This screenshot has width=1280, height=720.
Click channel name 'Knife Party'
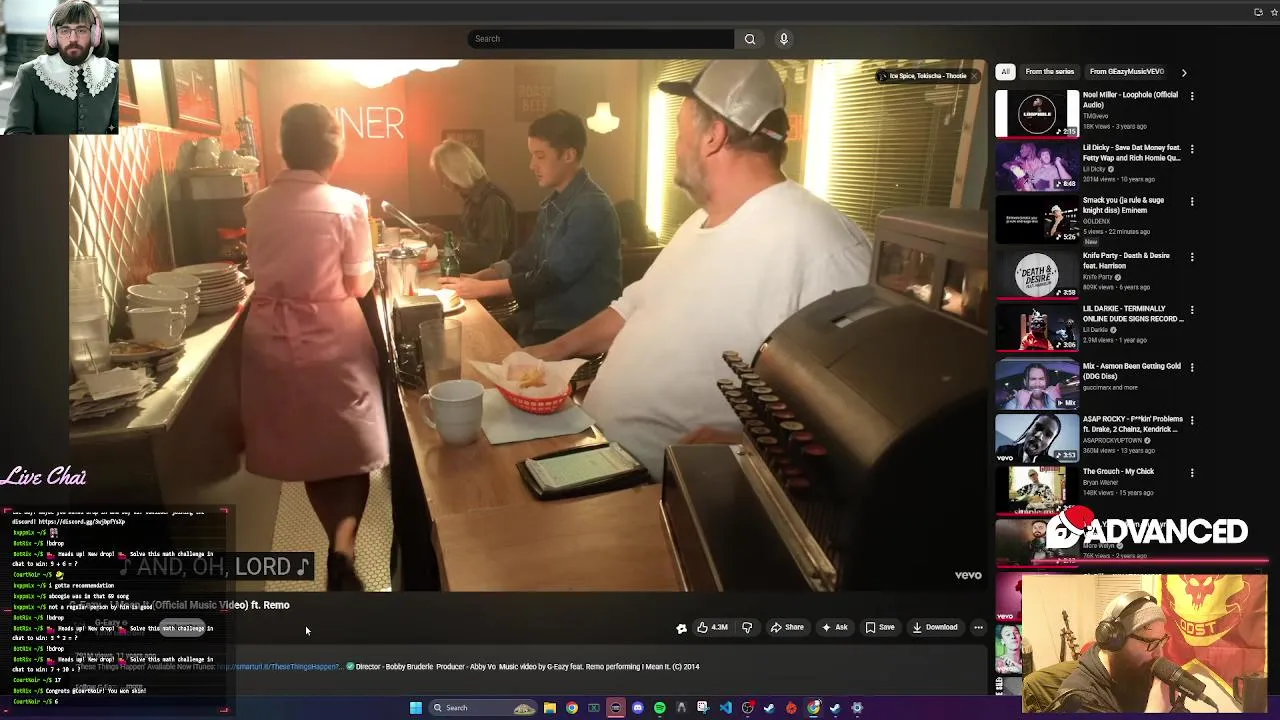(x=1099, y=277)
